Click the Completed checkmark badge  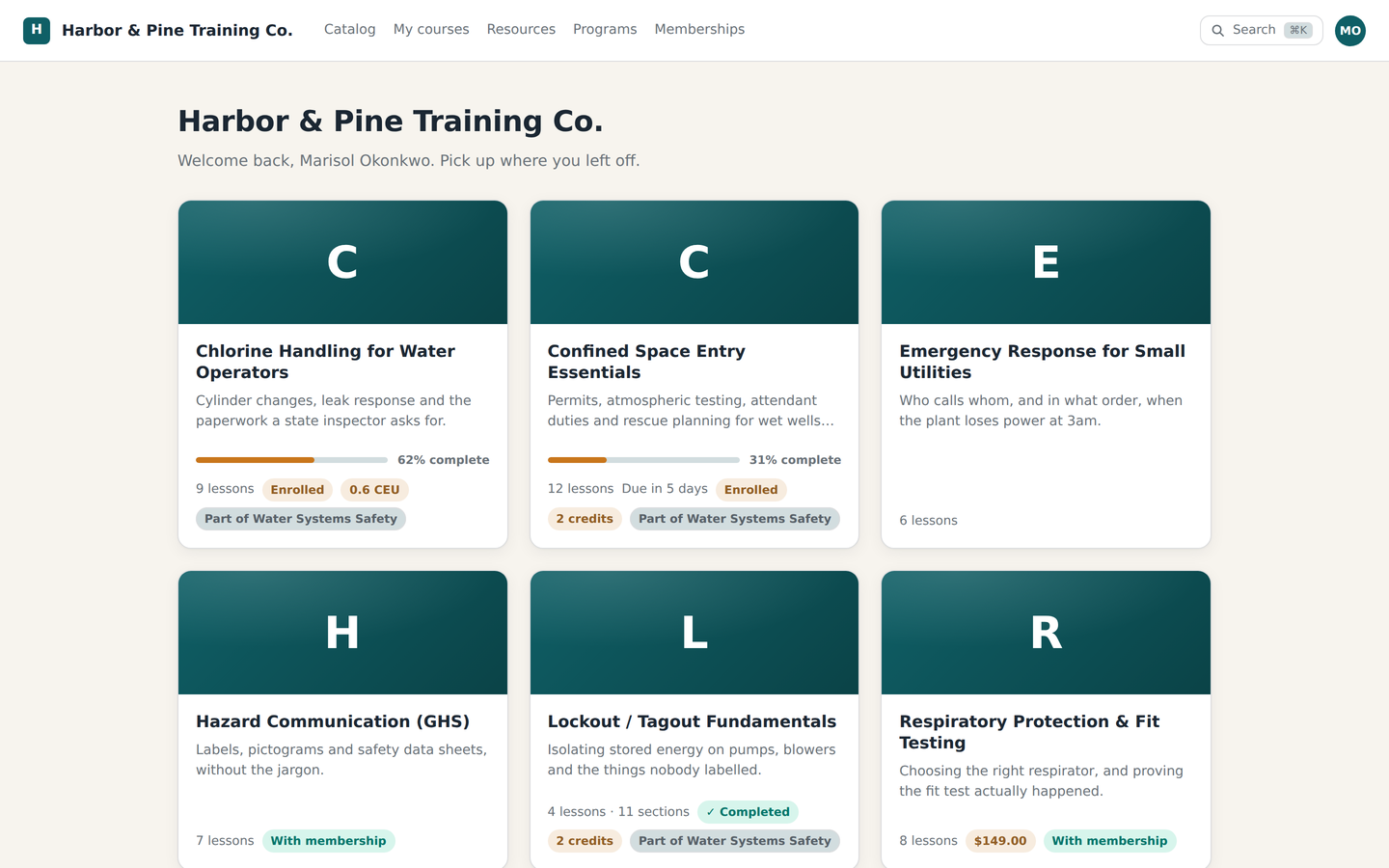[748, 812]
